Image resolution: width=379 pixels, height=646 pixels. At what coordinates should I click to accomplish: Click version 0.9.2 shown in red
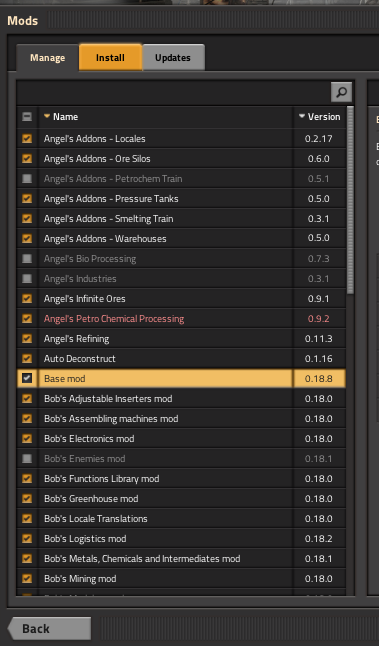(x=319, y=318)
